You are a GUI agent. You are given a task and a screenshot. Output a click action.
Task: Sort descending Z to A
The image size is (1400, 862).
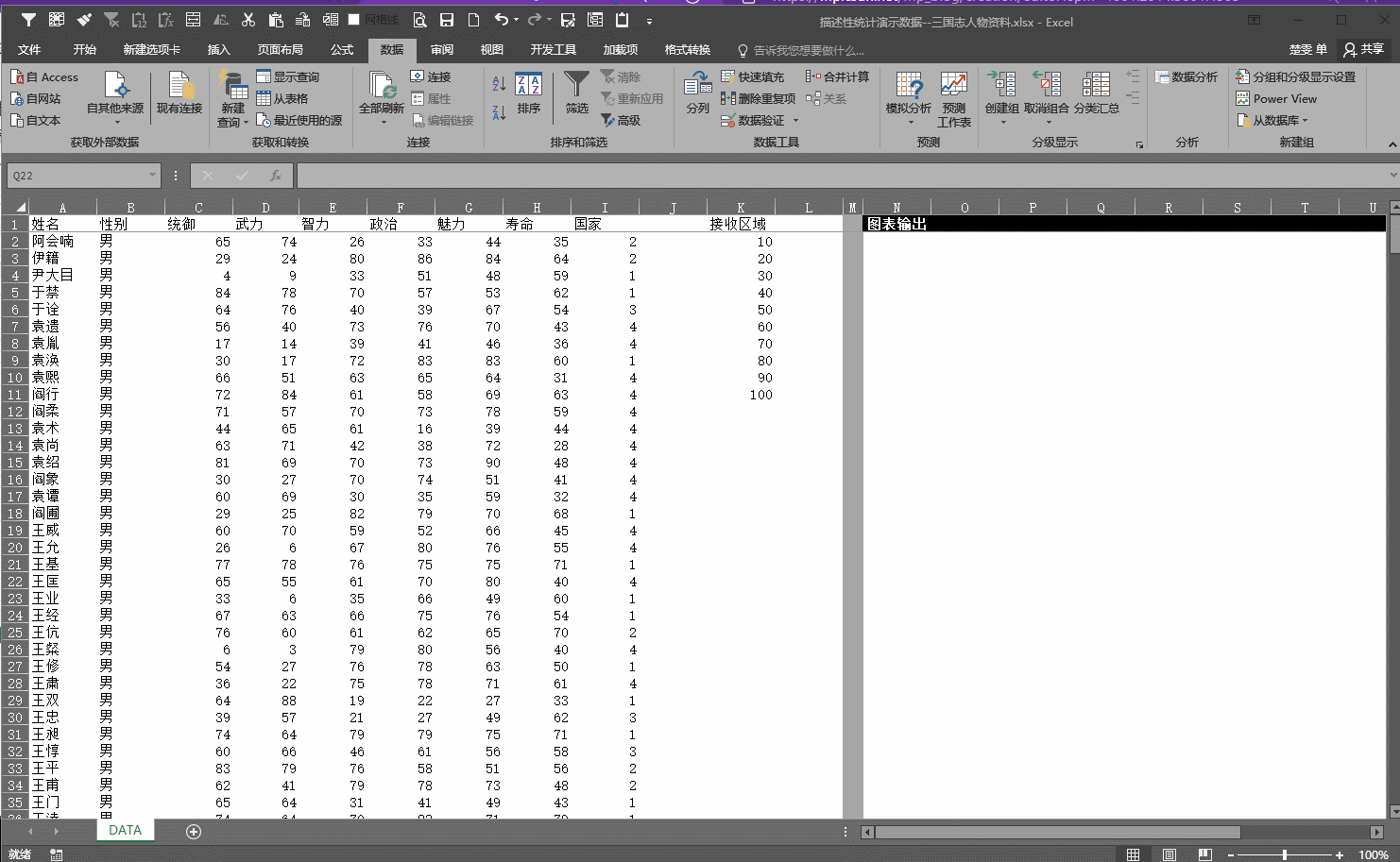click(x=499, y=113)
